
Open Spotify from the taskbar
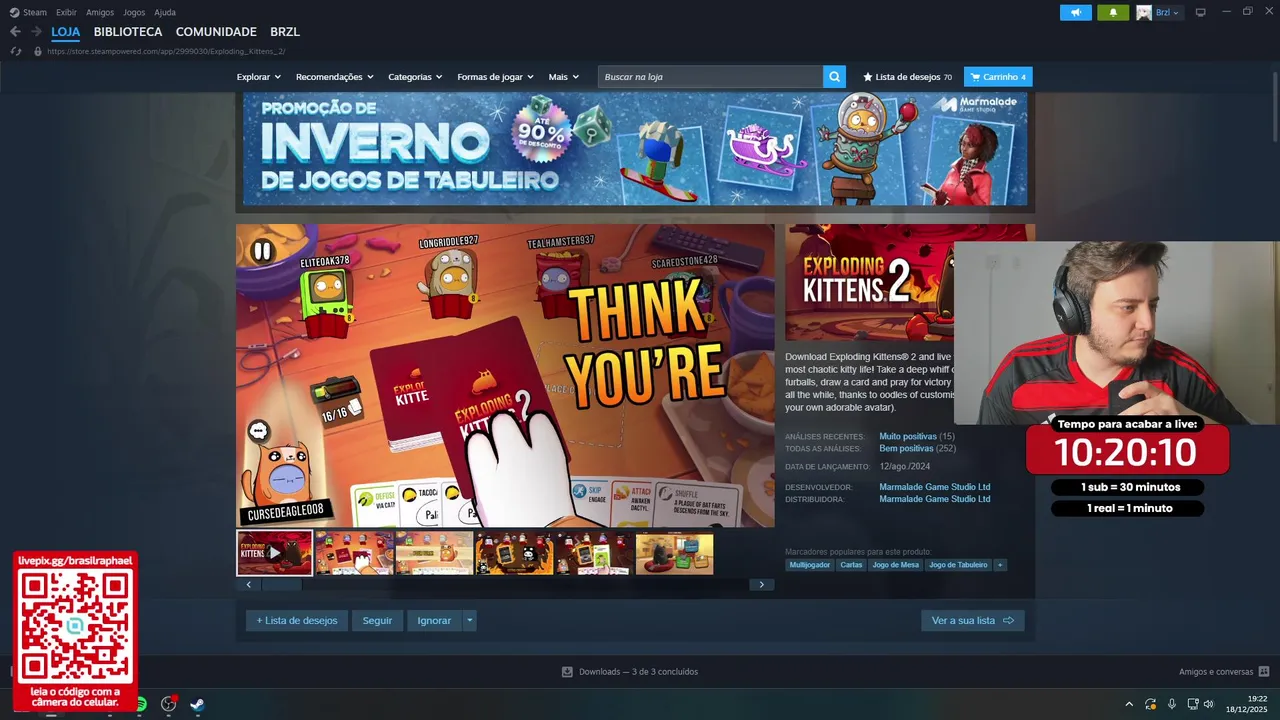(x=140, y=705)
